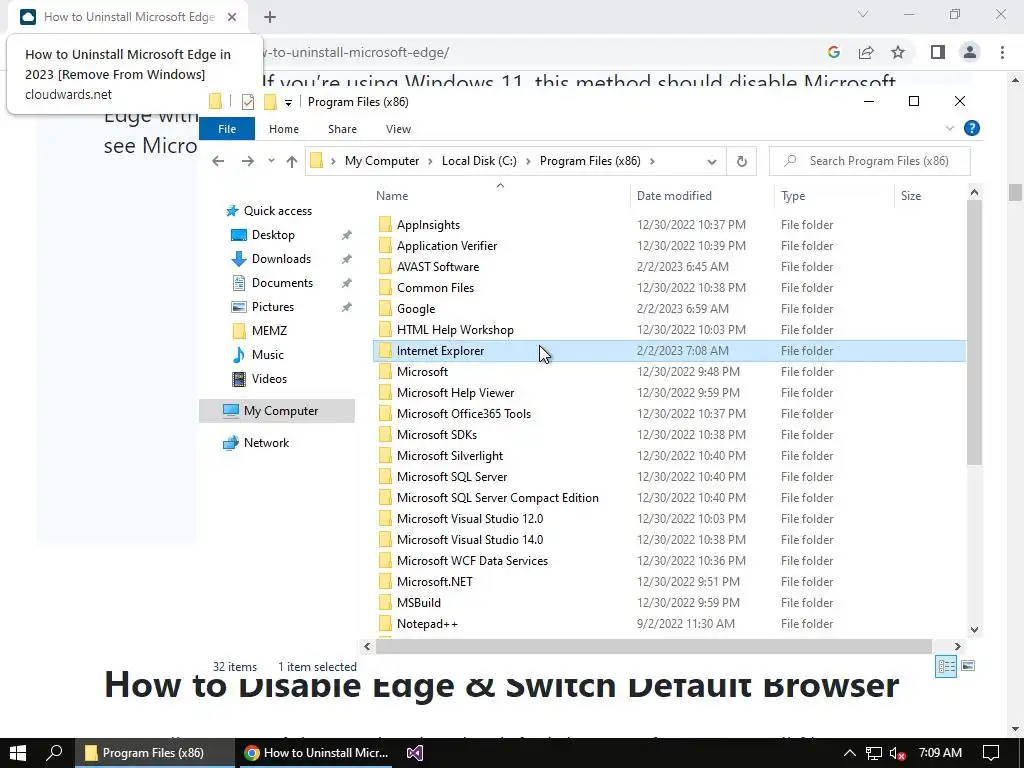Select the Microsoft folder icon
1024x768 pixels.
[385, 372]
